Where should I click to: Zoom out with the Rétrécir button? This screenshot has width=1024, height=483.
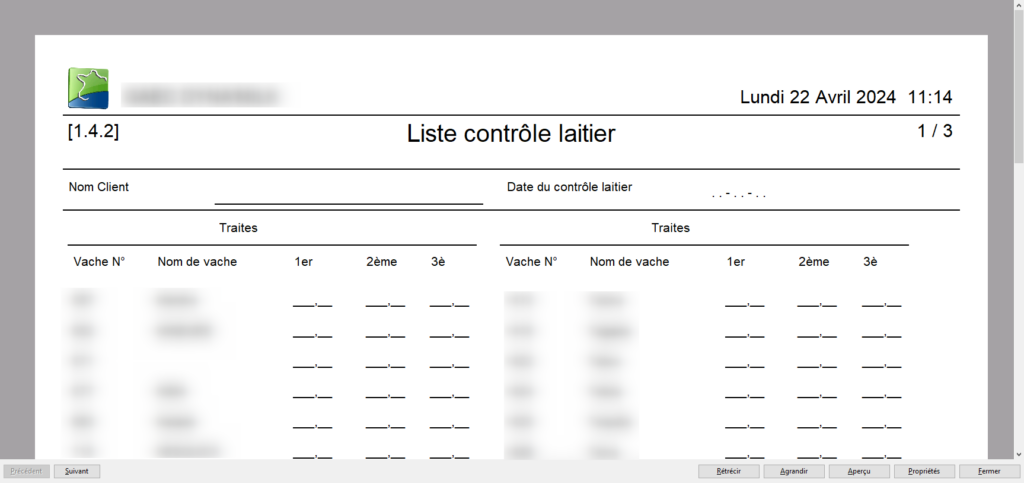coord(728,471)
